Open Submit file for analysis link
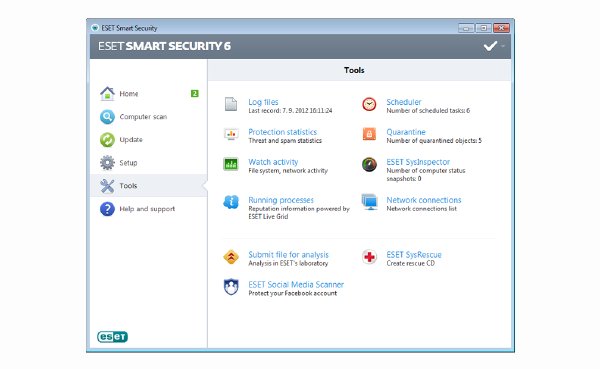This screenshot has width=600, height=369. tap(289, 255)
